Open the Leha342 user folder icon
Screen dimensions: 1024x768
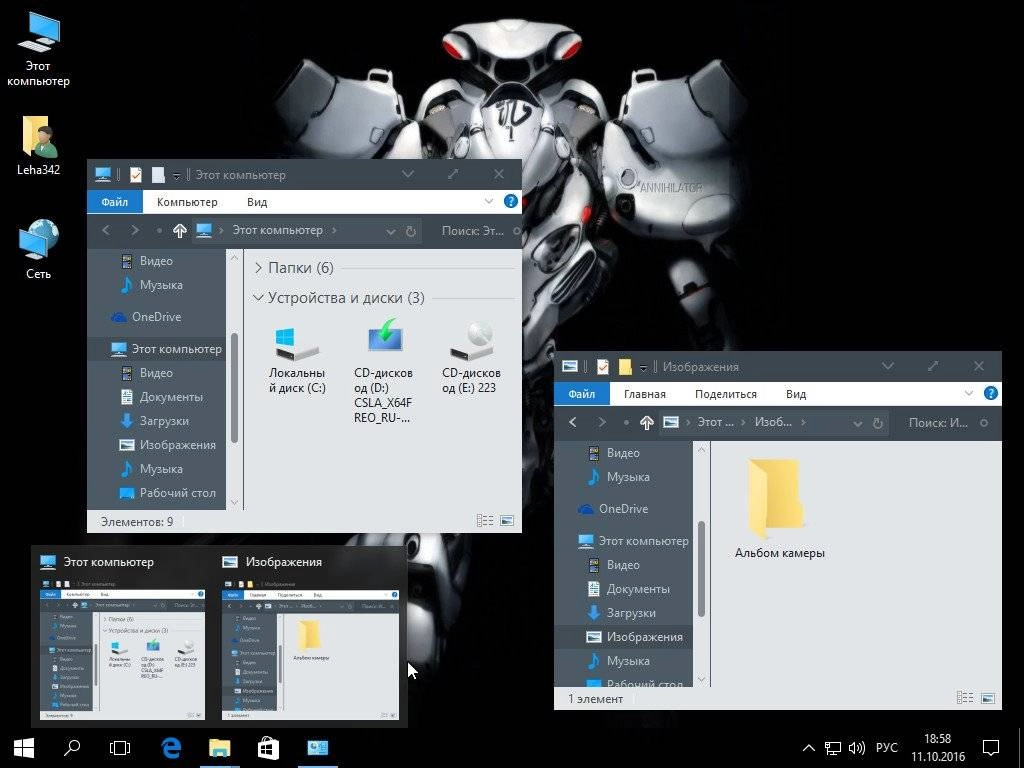click(38, 146)
